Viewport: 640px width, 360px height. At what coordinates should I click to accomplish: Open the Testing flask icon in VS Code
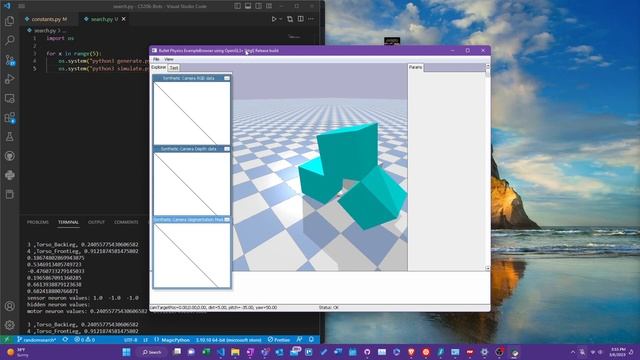(9, 137)
